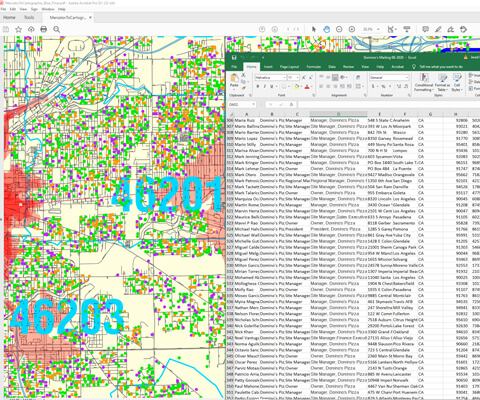Toggle align left in Excel ribbon
Image resolution: width=480 pixels, height=400 pixels.
coord(321,86)
